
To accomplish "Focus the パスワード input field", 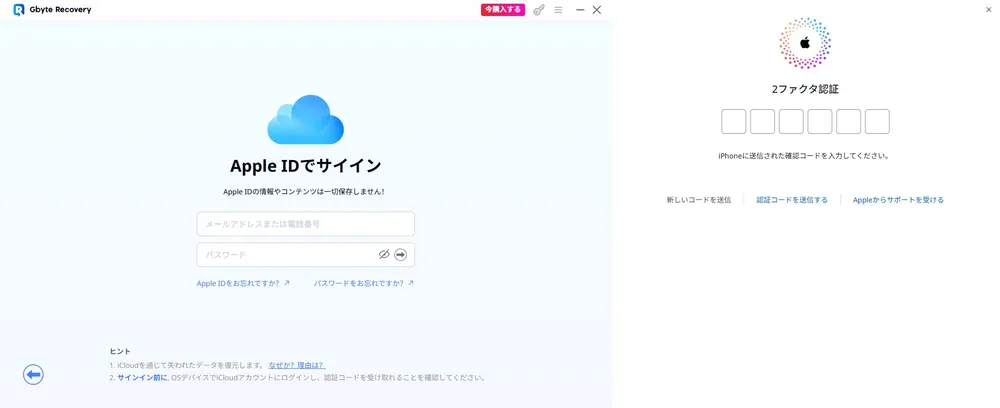I will tap(305, 254).
